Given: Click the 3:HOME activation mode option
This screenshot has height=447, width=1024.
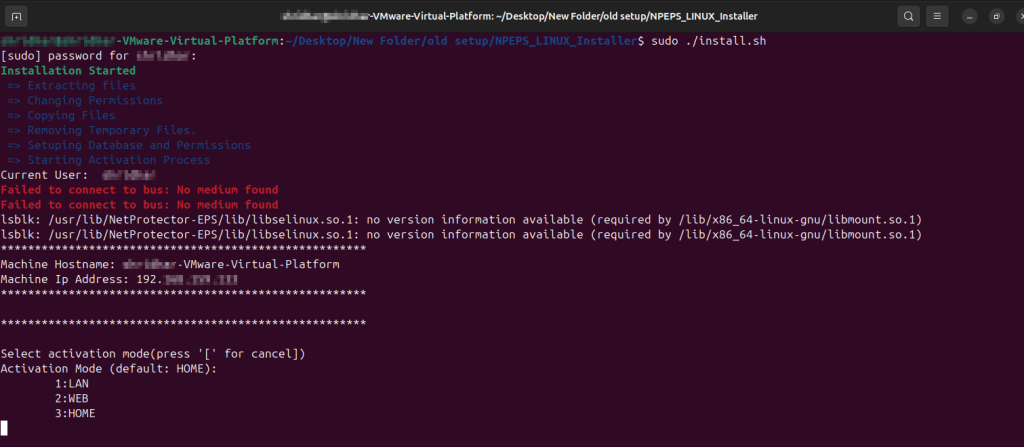Looking at the screenshot, I should tap(75, 413).
